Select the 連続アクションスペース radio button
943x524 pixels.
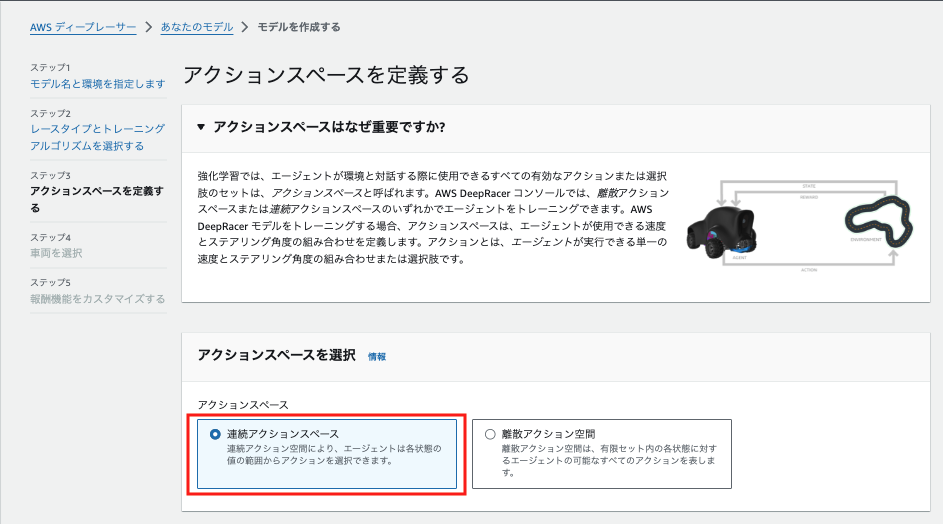215,434
